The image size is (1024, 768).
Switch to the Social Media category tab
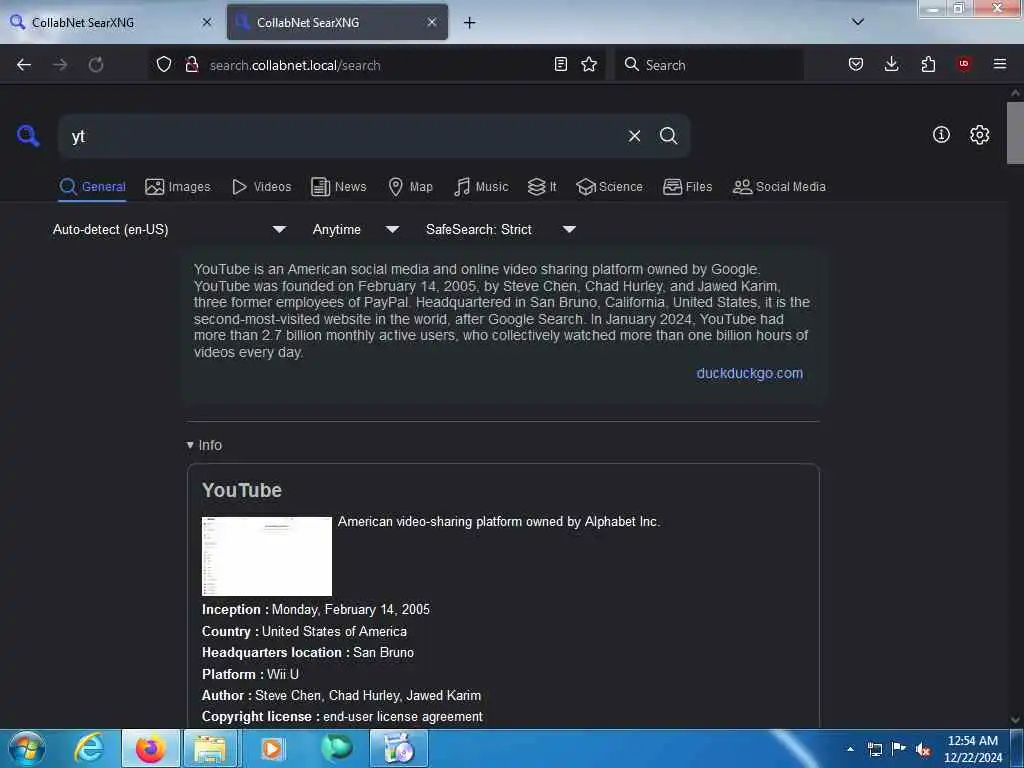779,187
